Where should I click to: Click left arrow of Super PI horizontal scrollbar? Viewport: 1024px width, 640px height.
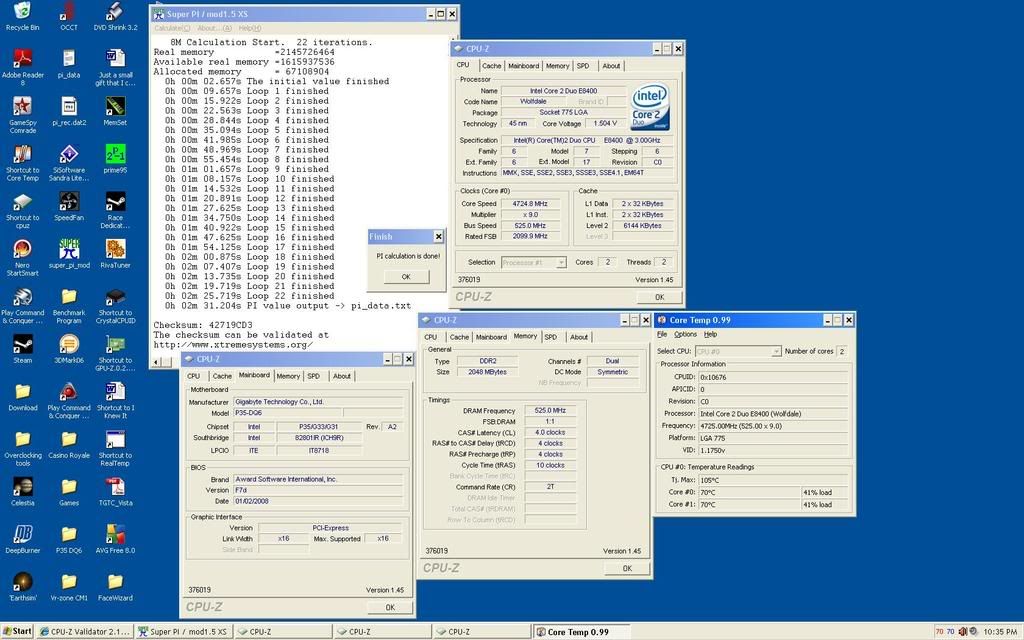(157, 361)
